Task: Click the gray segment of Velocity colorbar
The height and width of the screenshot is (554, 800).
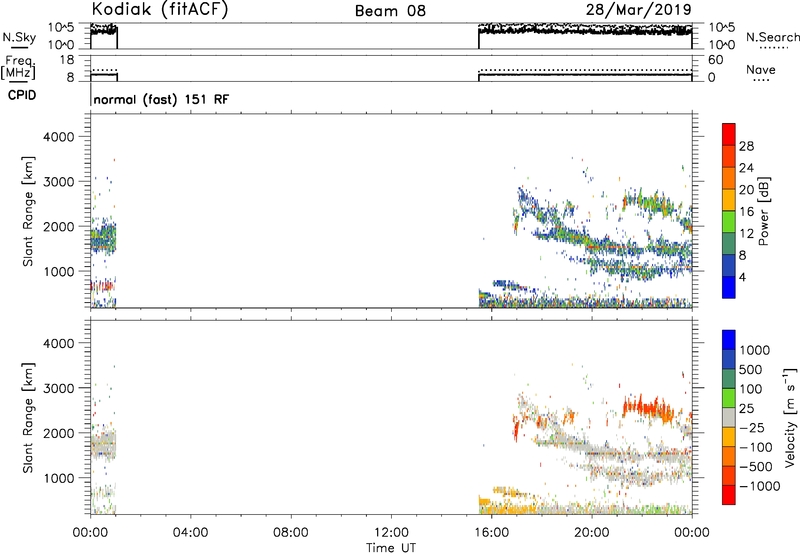Action: click(729, 418)
